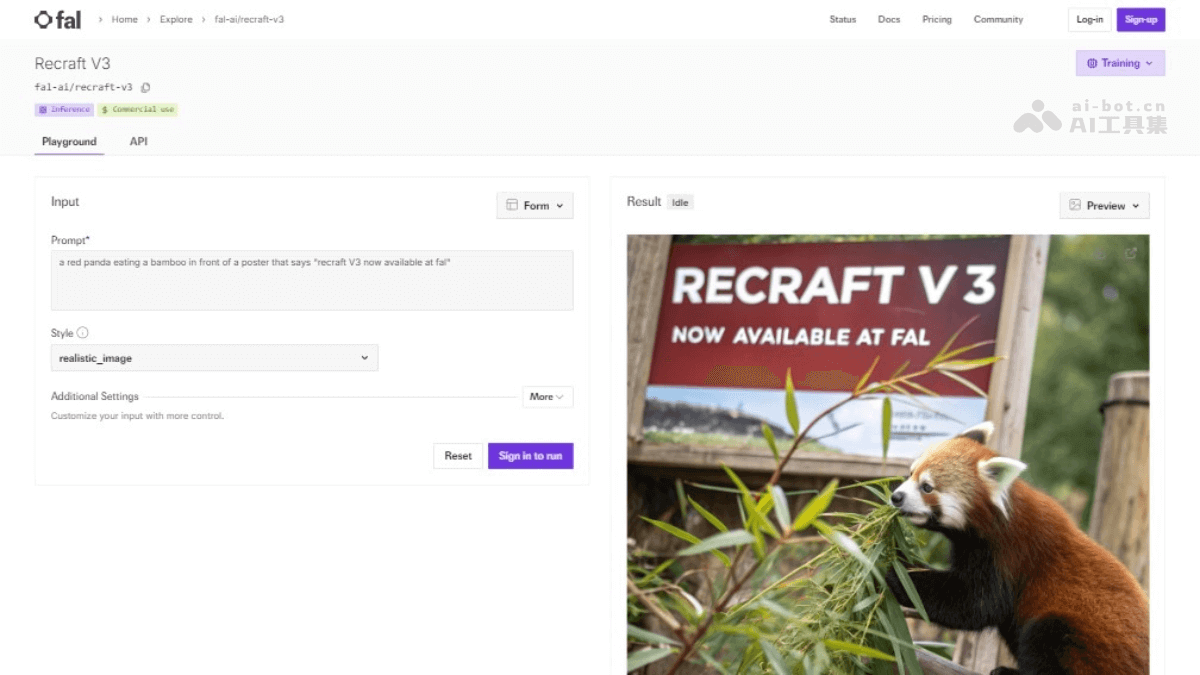Click the Inference tag badge
The height and width of the screenshot is (675, 1200).
tap(65, 110)
